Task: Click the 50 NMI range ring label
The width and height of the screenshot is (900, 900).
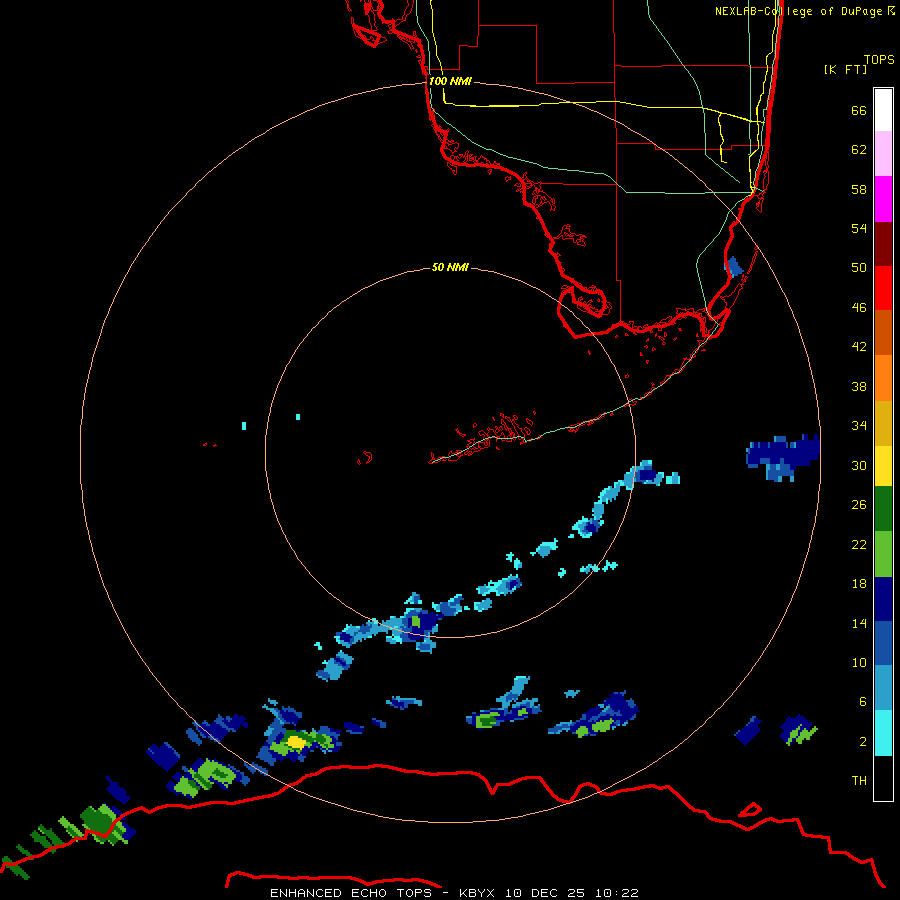Action: [450, 267]
